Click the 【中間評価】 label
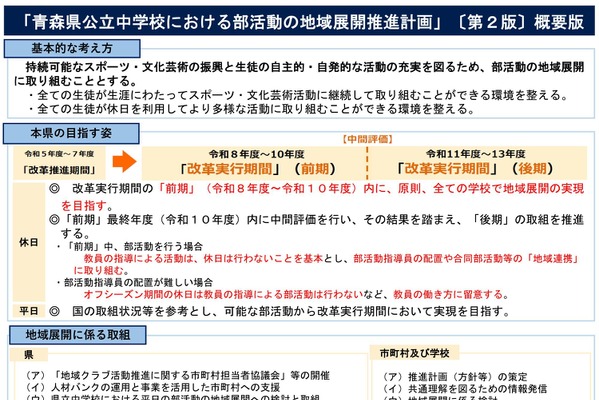Screen dimensions: 599x400 coord(367,139)
